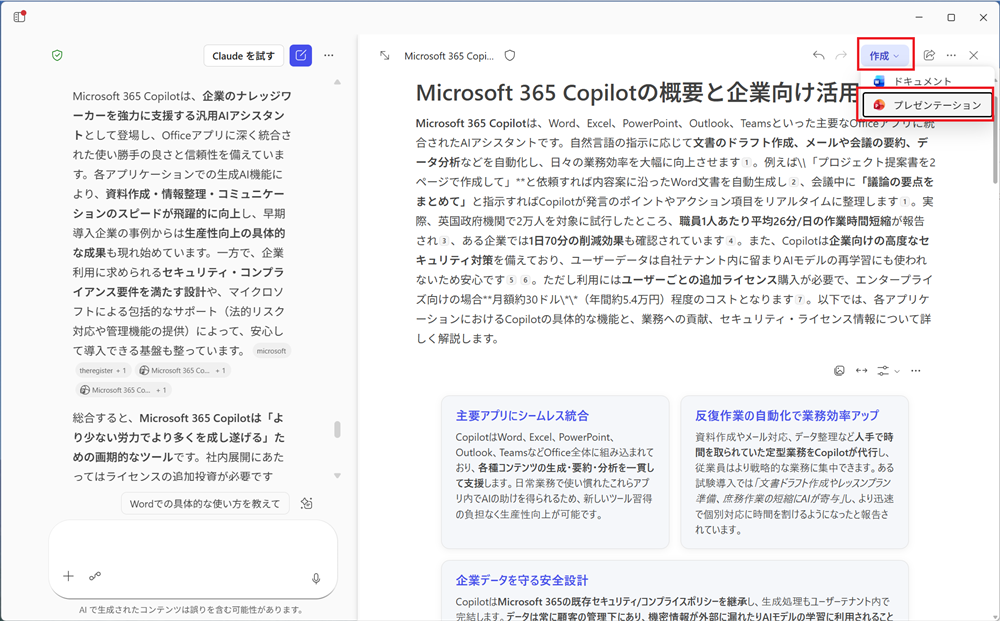This screenshot has height=621, width=1000.
Task: Click the expand arrows icon beside page title
Action: [x=384, y=56]
